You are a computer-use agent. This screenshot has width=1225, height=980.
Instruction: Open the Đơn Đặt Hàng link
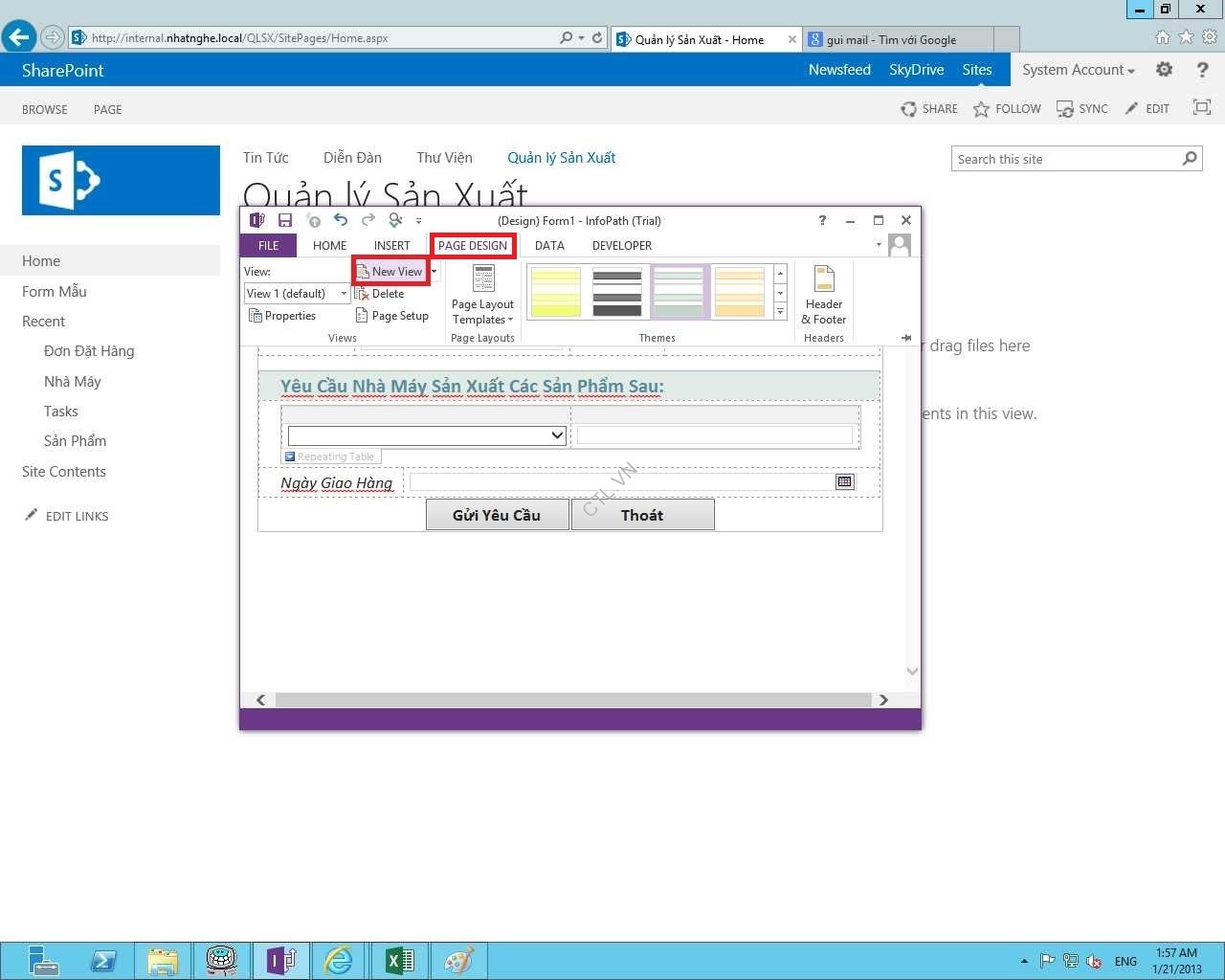(x=89, y=351)
